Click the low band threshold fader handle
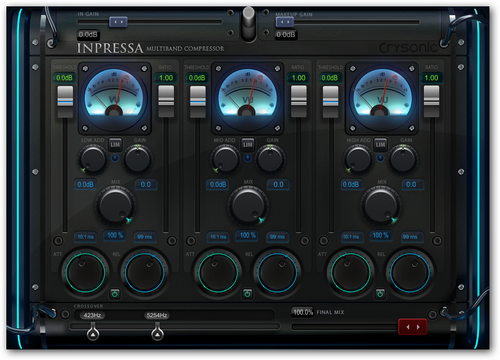The image size is (500, 360). [x=65, y=101]
